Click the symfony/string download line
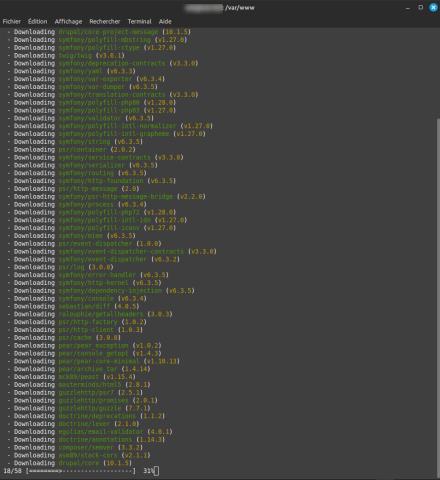The height and width of the screenshot is (480, 440). coord(75,142)
